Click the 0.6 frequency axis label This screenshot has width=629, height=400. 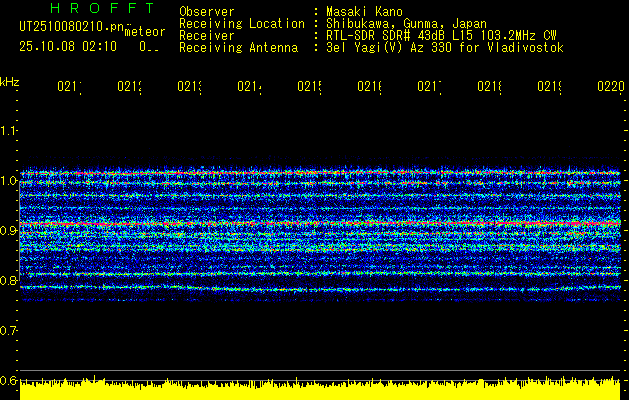9,380
